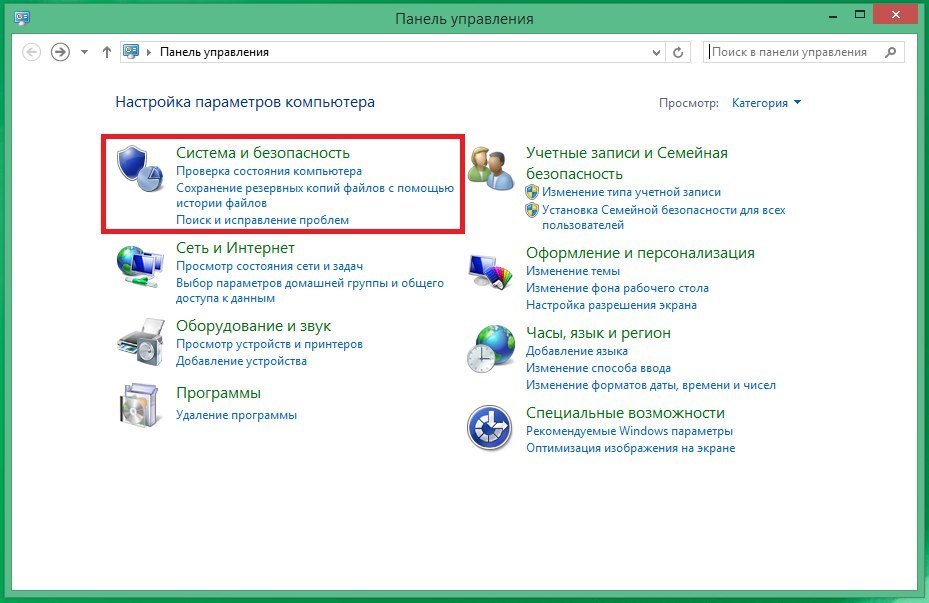Click the Appearance and Personalization monitor icon
The width and height of the screenshot is (929, 603).
tap(490, 270)
